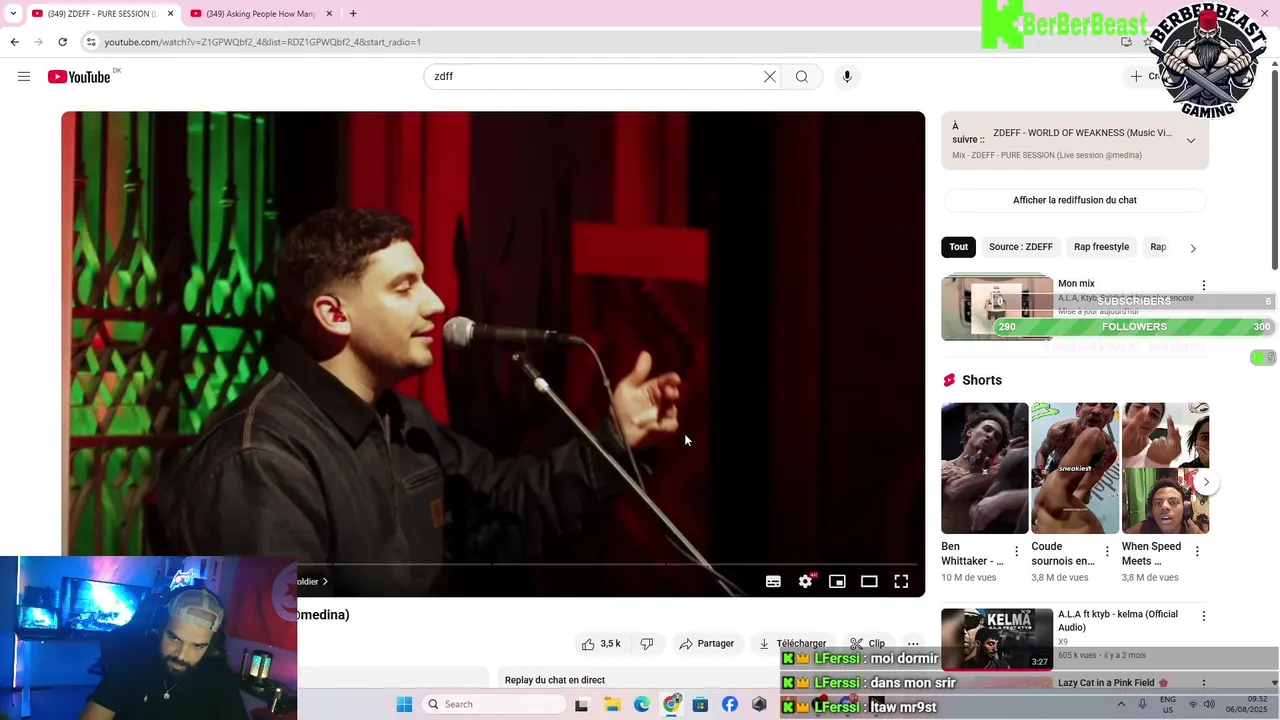The height and width of the screenshot is (720, 1280).
Task: Open more actions three-dot menu under video
Action: click(x=913, y=644)
